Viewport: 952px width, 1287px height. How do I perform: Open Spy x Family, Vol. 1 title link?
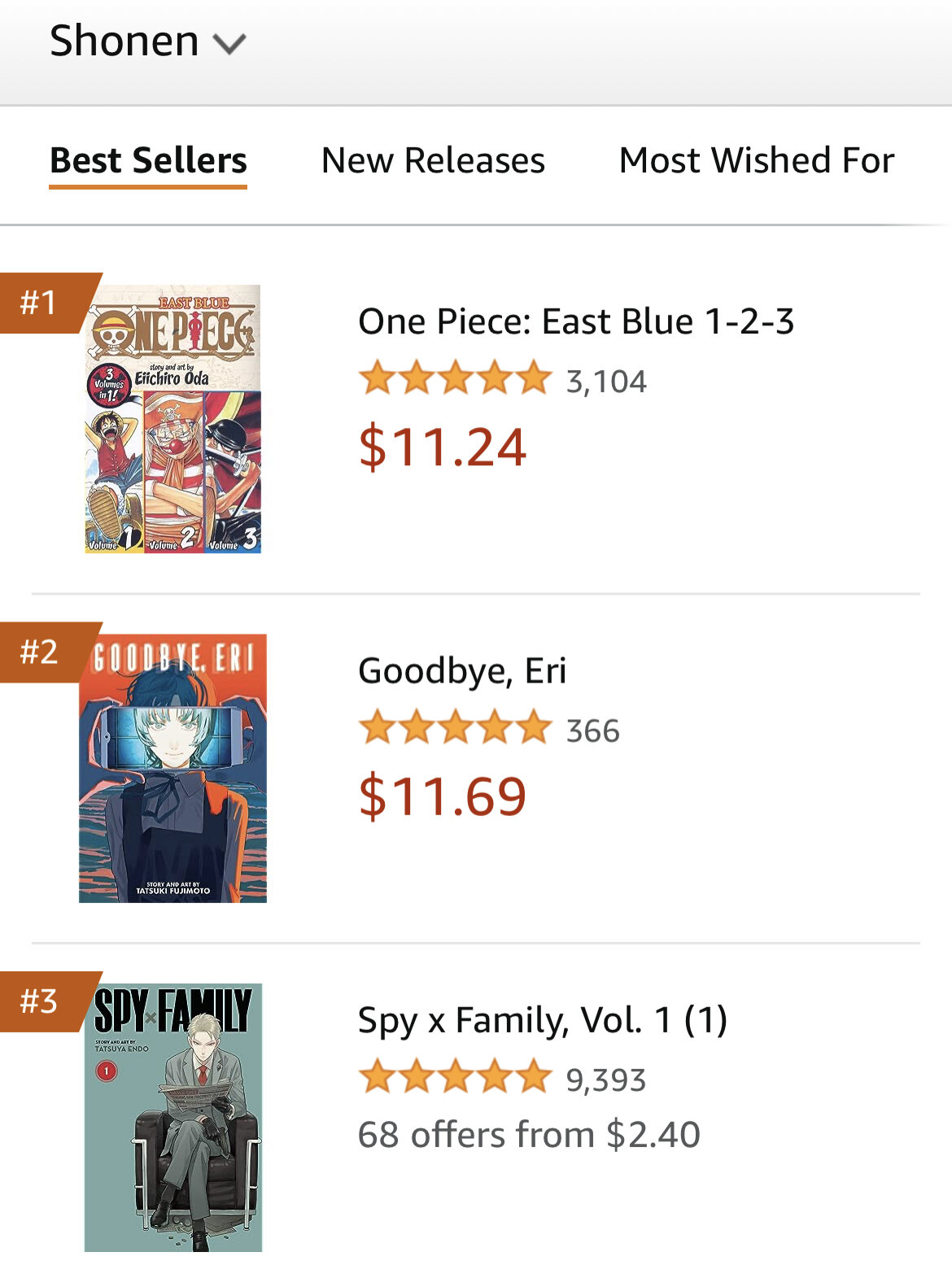point(542,1020)
